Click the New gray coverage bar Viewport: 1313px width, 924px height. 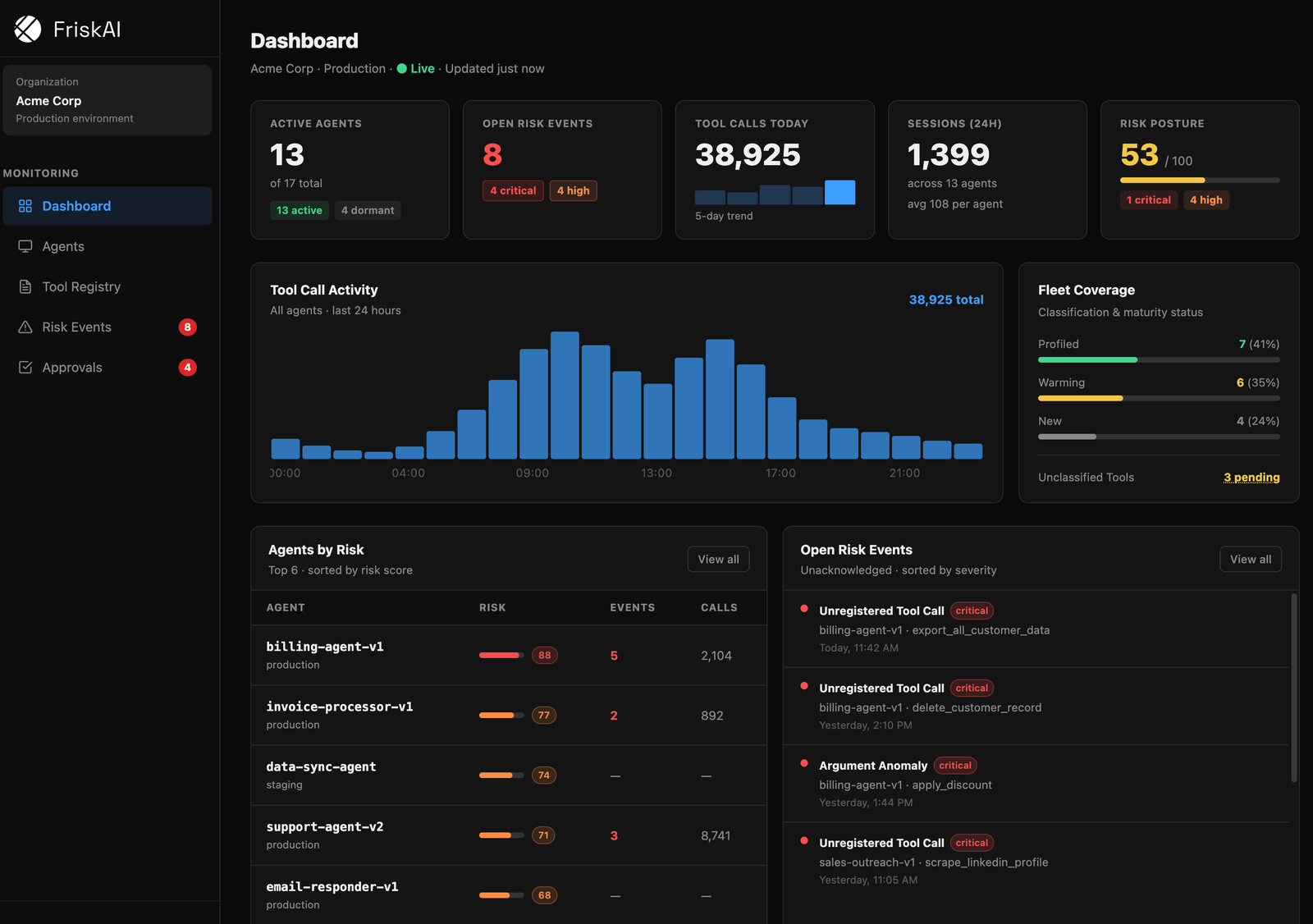pyautogui.click(x=1067, y=437)
